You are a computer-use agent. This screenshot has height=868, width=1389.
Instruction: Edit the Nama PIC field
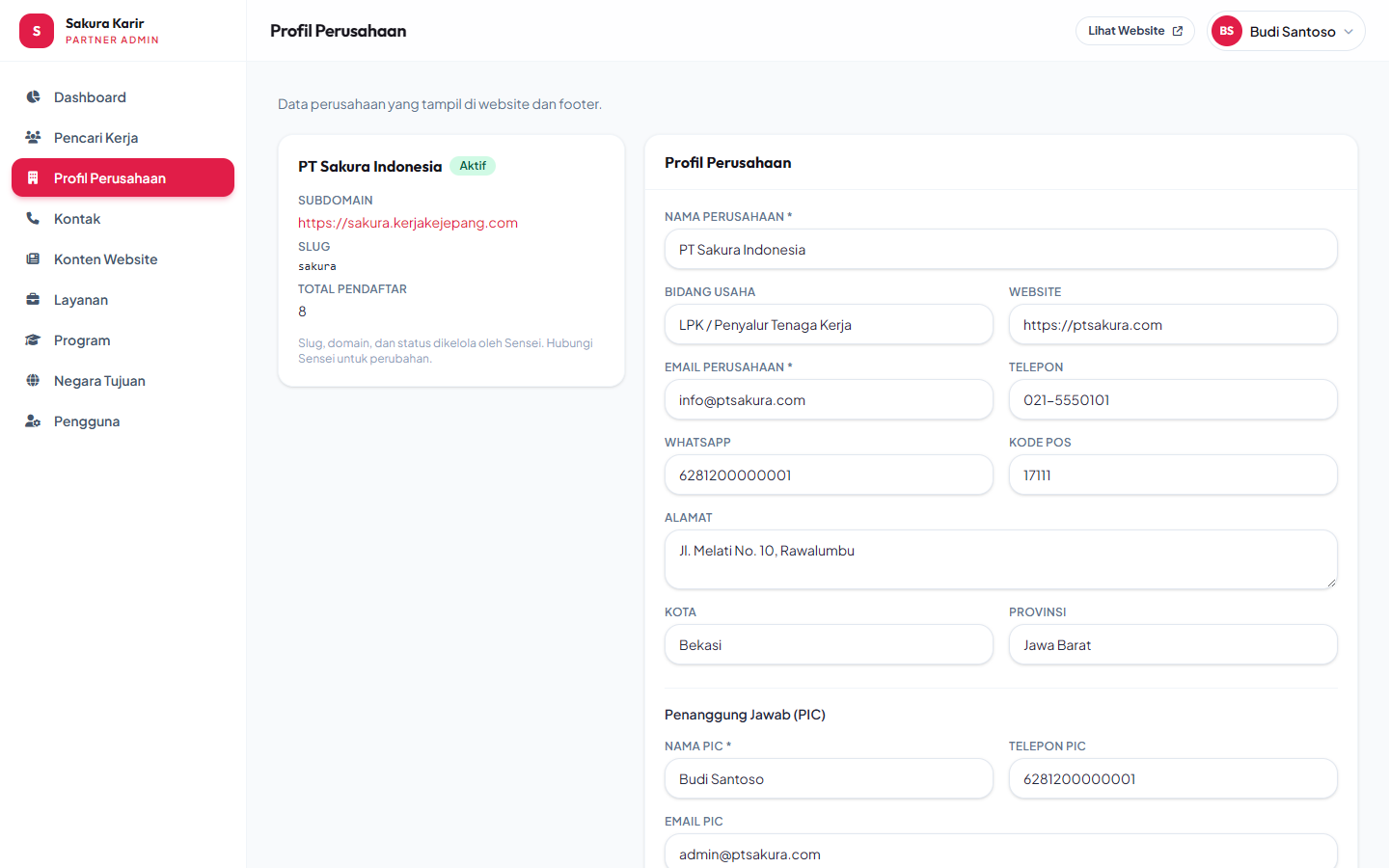[x=829, y=778]
